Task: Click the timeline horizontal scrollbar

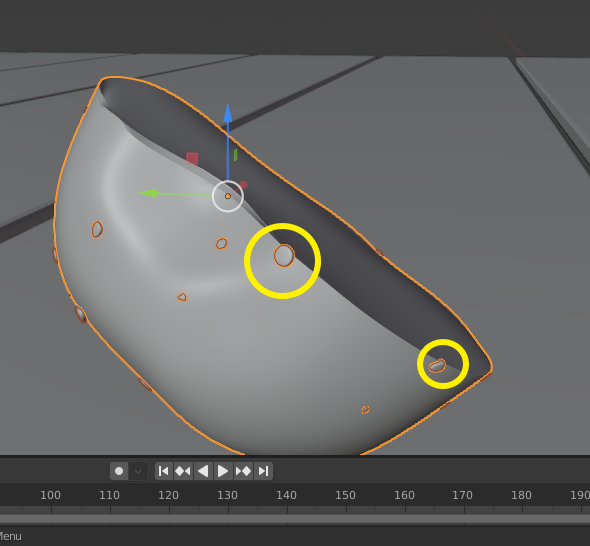Action: [295, 519]
